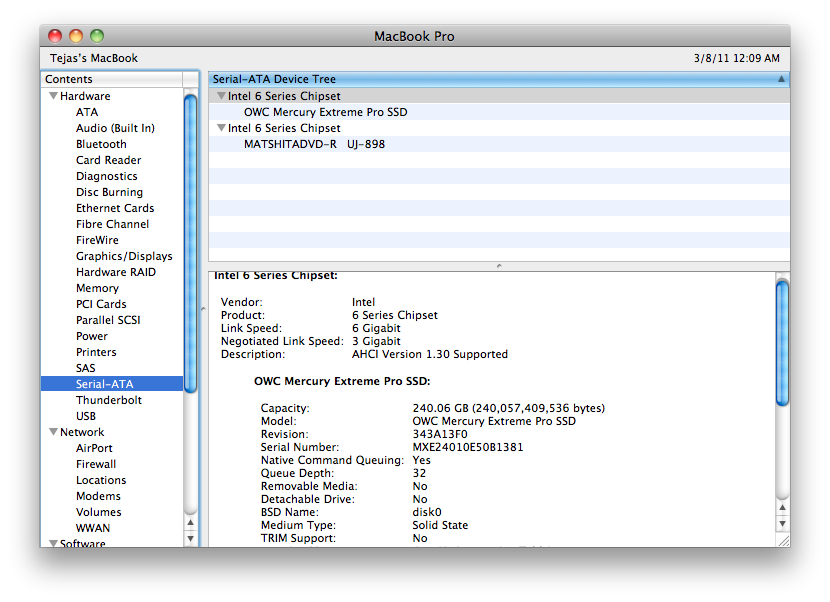Select Volumes under Network
Screen dimensions: 830x602
[x=98, y=512]
